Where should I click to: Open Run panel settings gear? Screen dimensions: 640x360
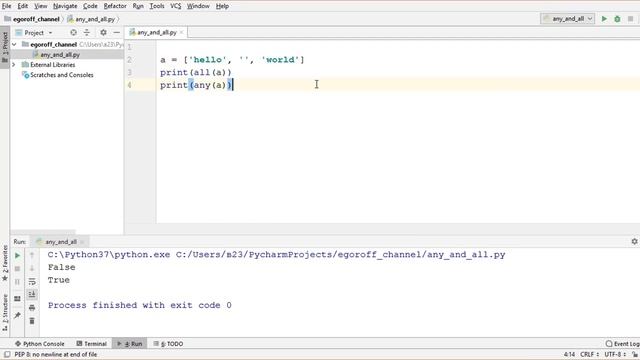click(634, 242)
